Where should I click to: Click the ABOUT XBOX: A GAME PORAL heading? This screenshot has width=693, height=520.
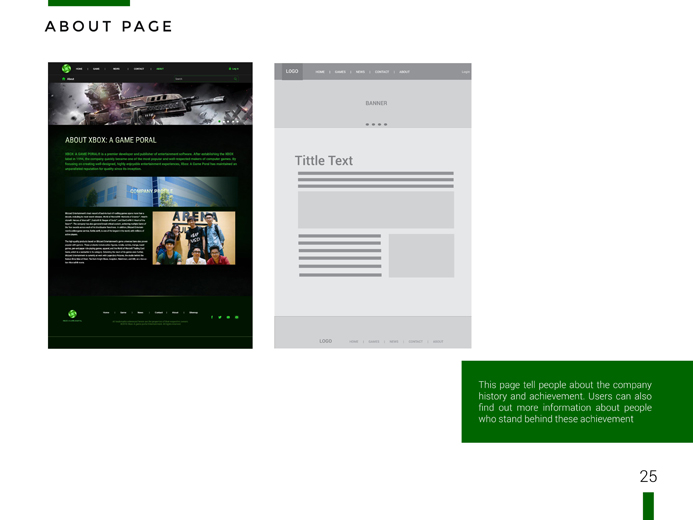(110, 140)
